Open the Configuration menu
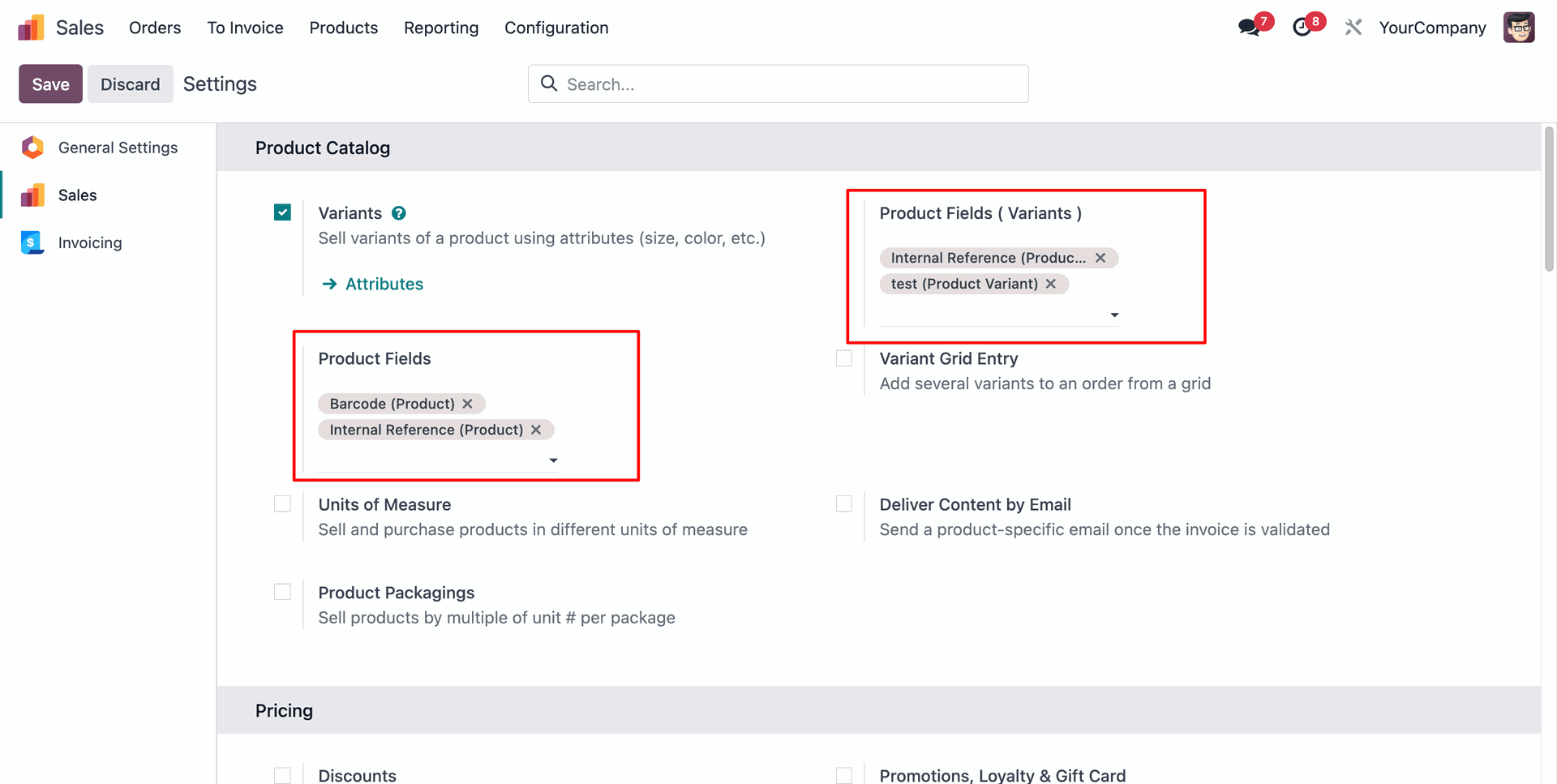The width and height of the screenshot is (1557, 784). (556, 28)
